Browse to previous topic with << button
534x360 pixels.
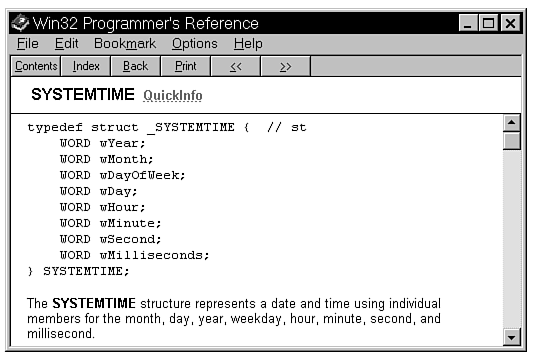(x=236, y=66)
